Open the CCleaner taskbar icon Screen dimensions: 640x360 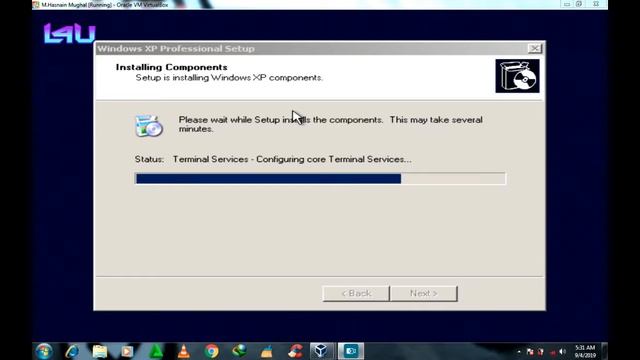(x=295, y=351)
